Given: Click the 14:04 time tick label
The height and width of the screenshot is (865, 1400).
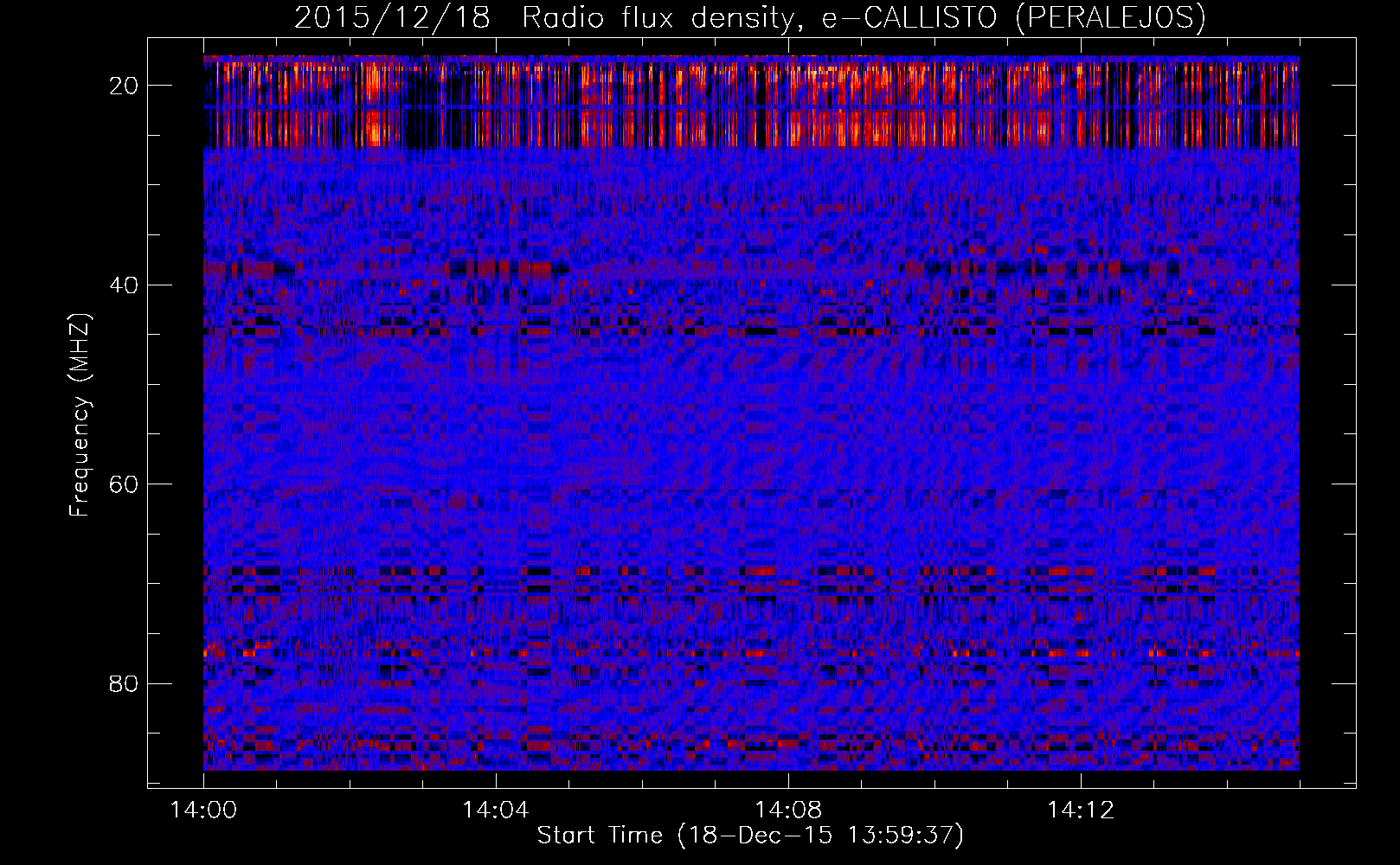Looking at the screenshot, I should pos(495,811).
